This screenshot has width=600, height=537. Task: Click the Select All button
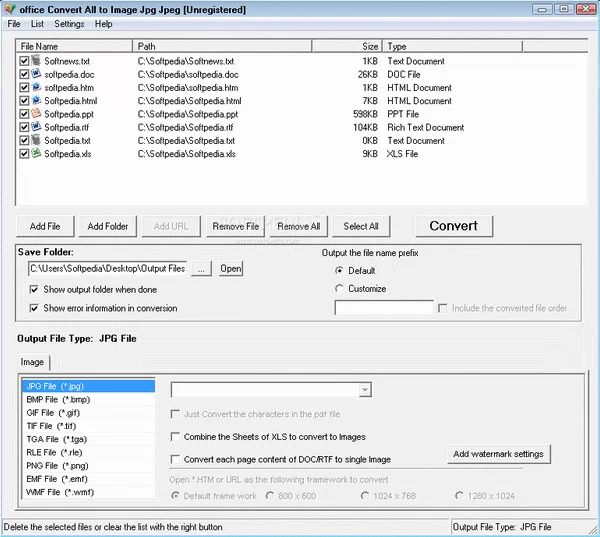361,226
